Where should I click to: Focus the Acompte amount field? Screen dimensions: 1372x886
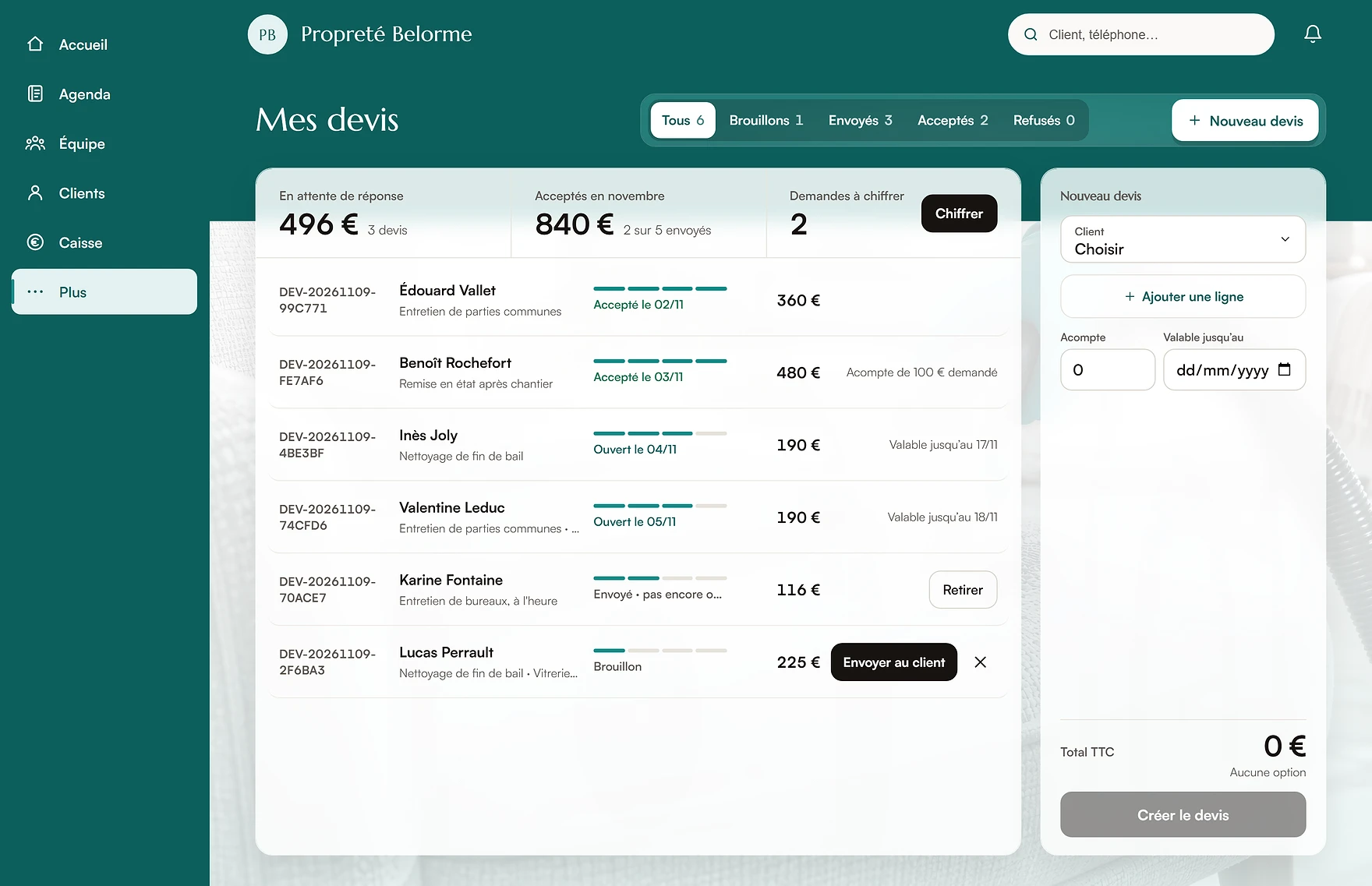1108,370
